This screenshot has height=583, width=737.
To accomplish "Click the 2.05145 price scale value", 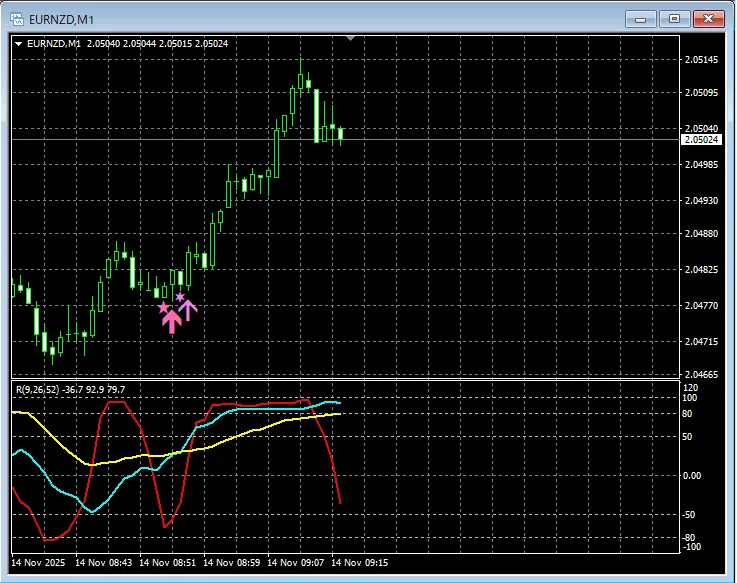I will 702,60.
